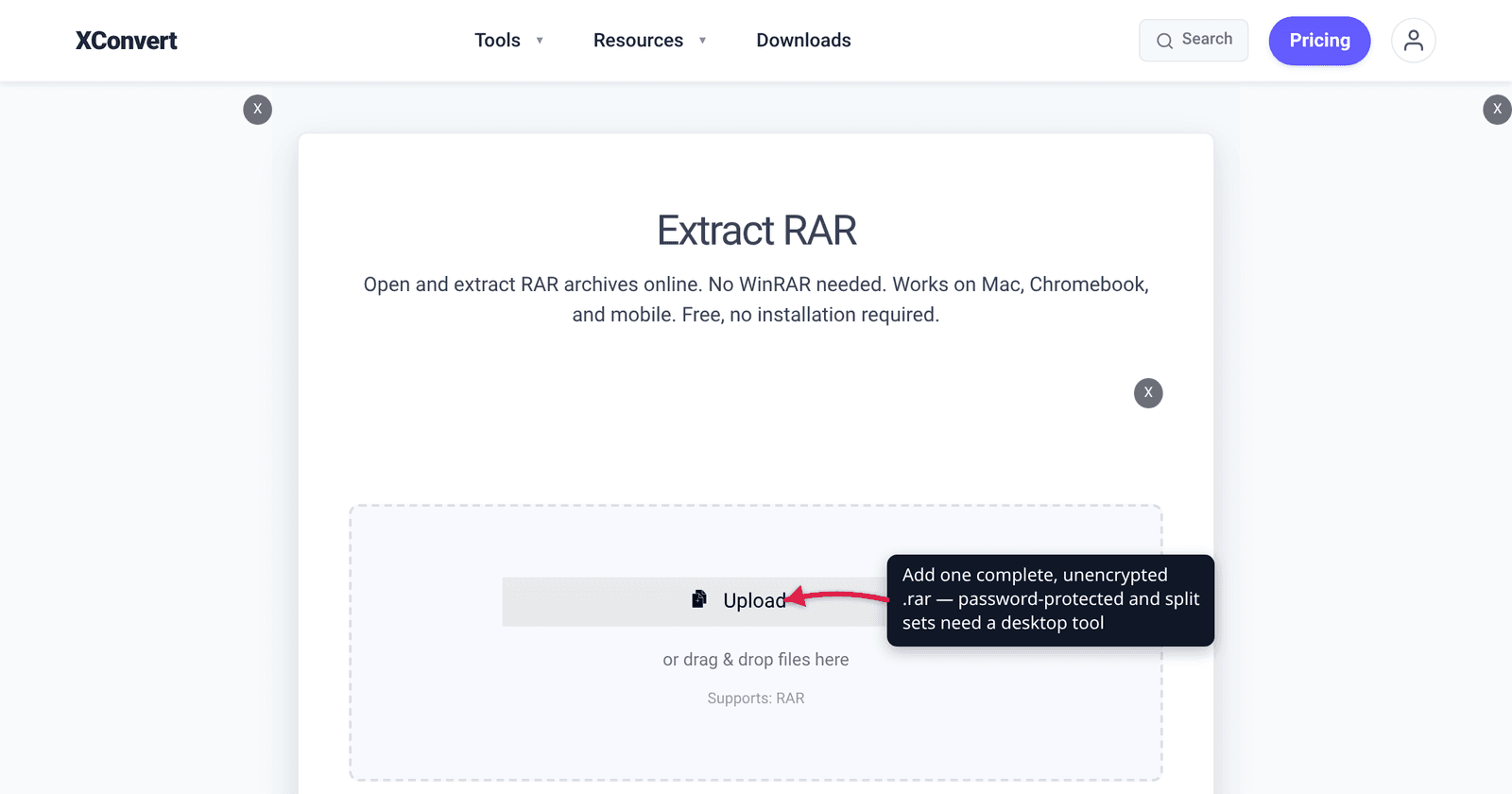
Task: Dismiss the banner above the upload area
Action: pos(1148,393)
